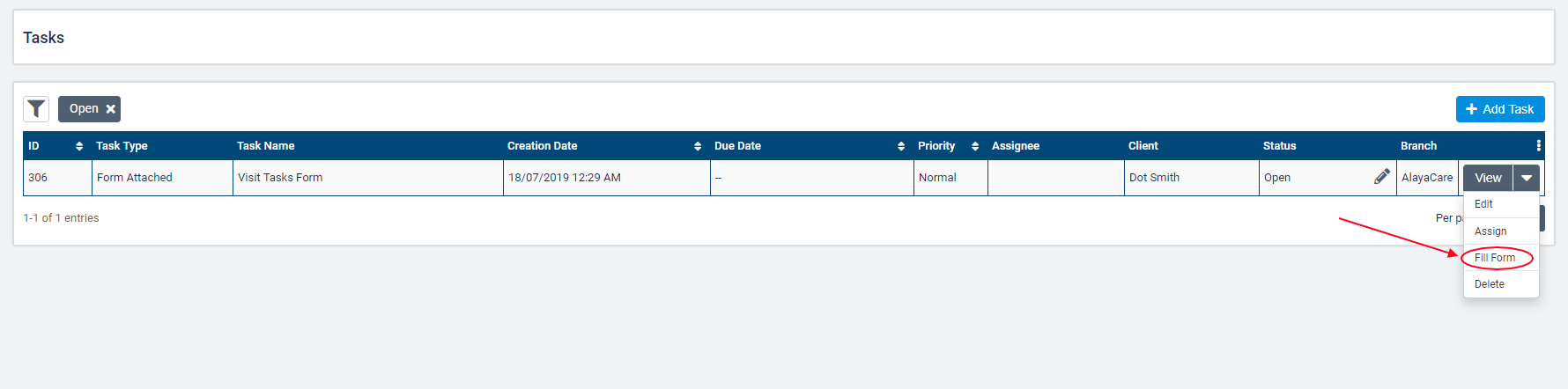Sort by Due Date arrows
The width and height of the screenshot is (1568, 389).
pos(901,146)
